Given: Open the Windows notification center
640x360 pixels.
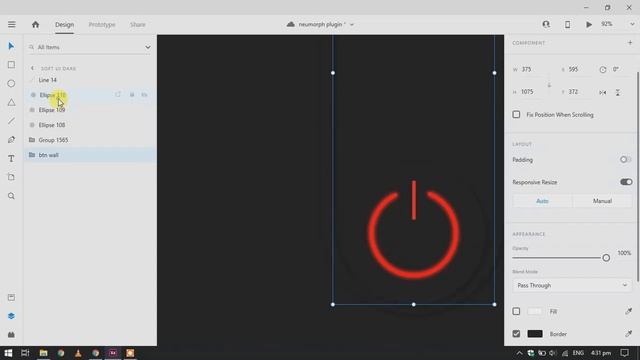Looking at the screenshot, I should click(624, 353).
